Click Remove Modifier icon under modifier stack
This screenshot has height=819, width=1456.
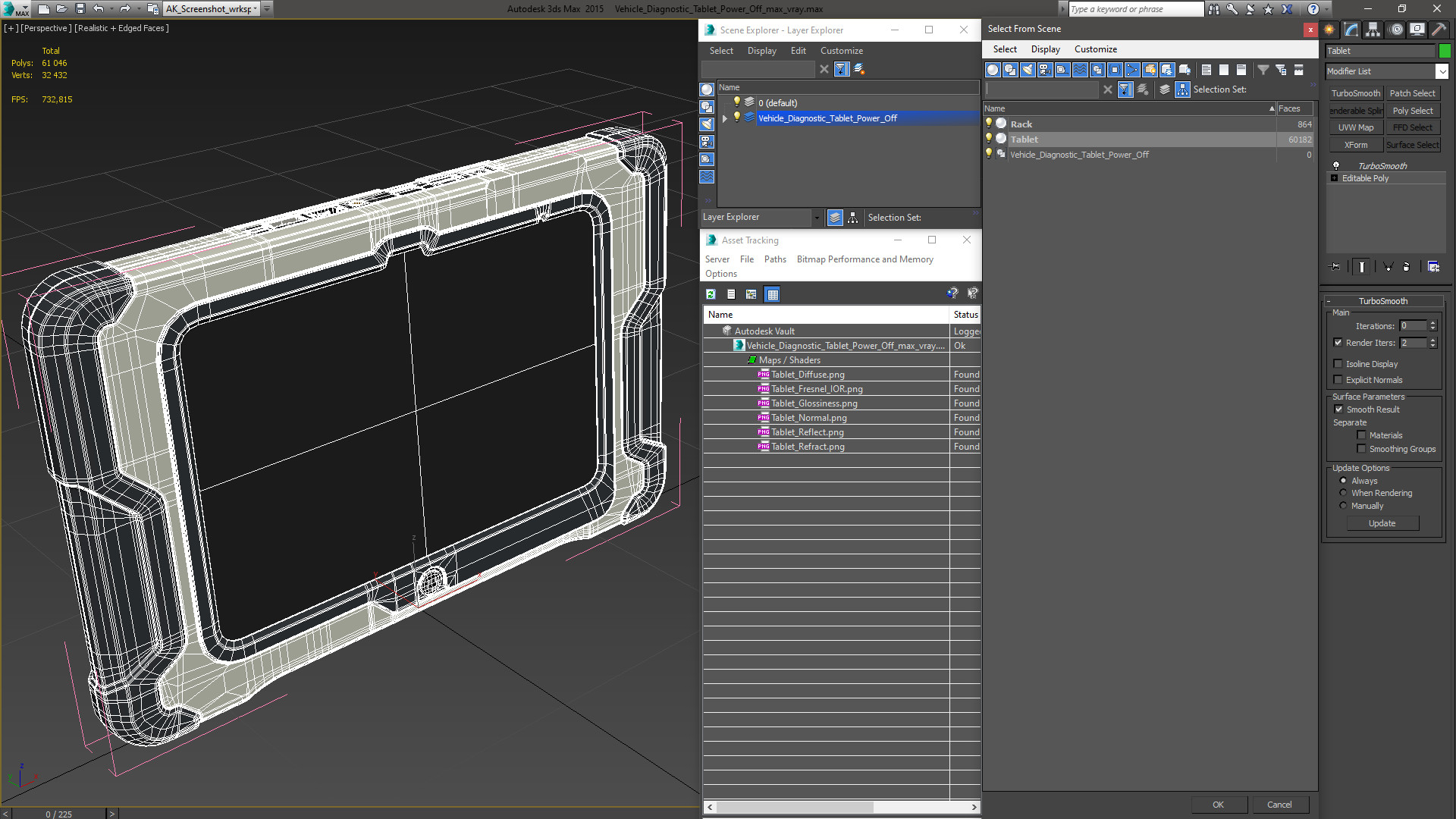point(1407,267)
